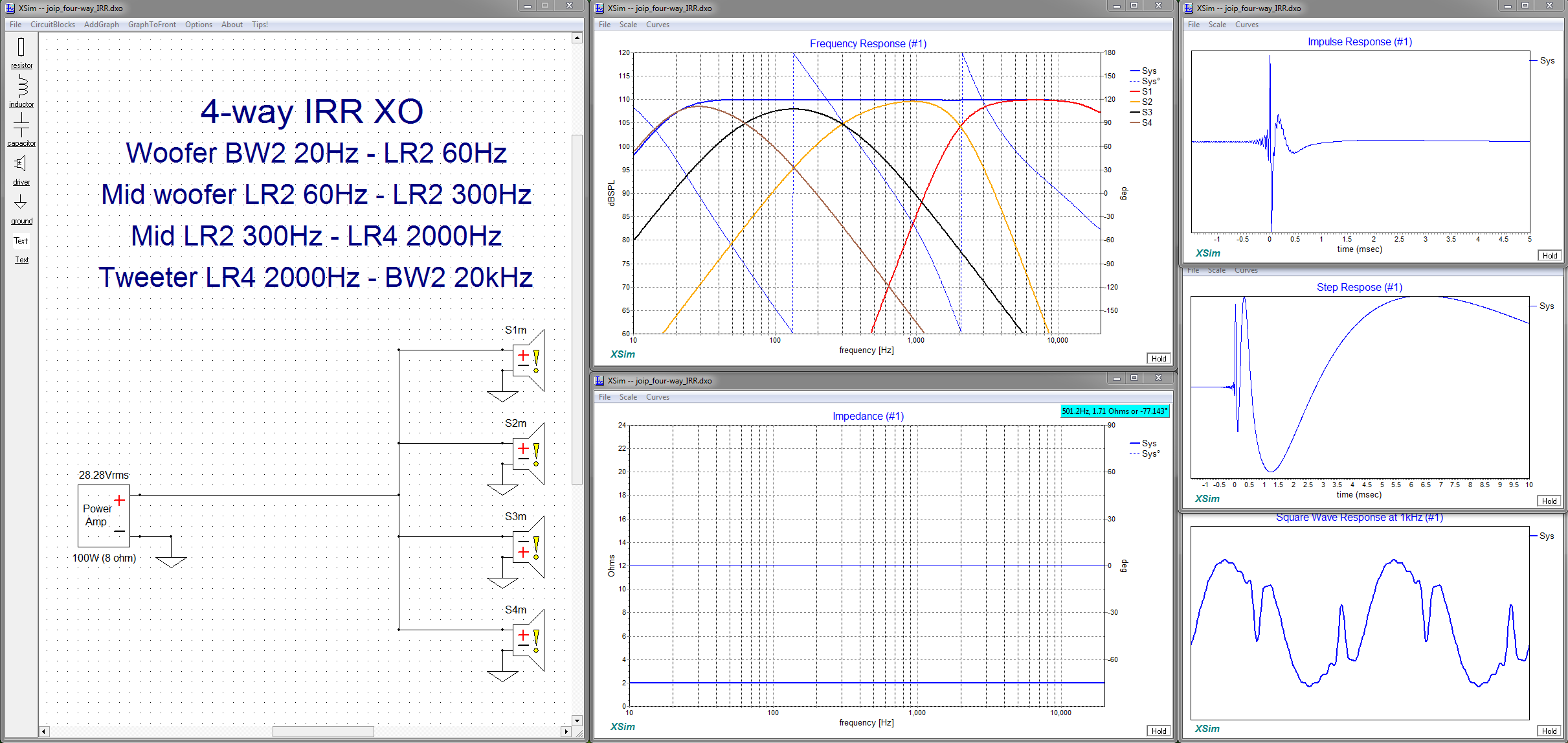
Task: Open Scale menu in Impulse Response window
Action: click(1217, 25)
